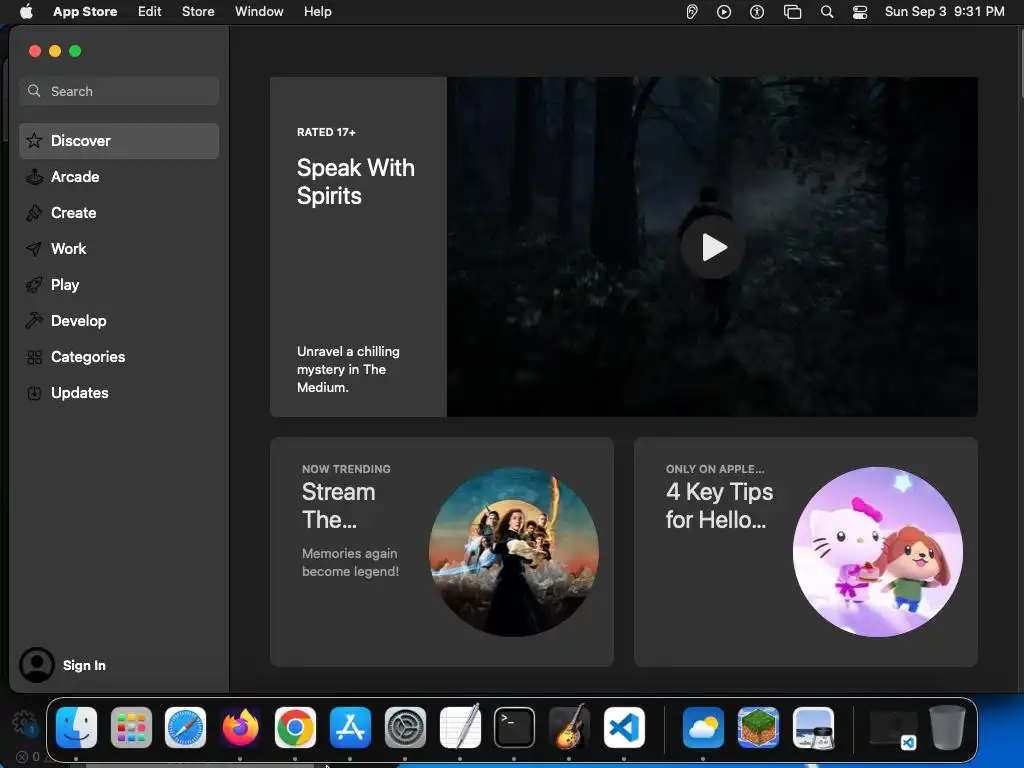Launch GarageBand from the Dock

pyautogui.click(x=569, y=727)
